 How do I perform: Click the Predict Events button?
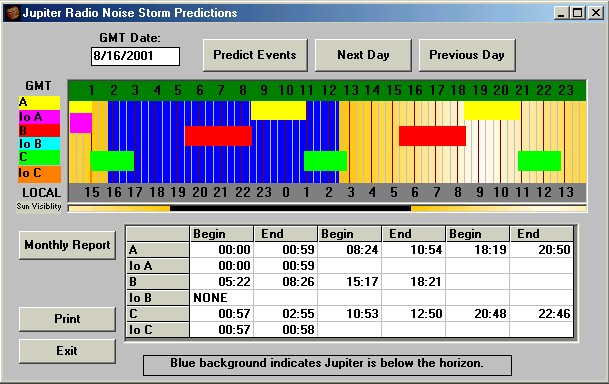(x=255, y=55)
